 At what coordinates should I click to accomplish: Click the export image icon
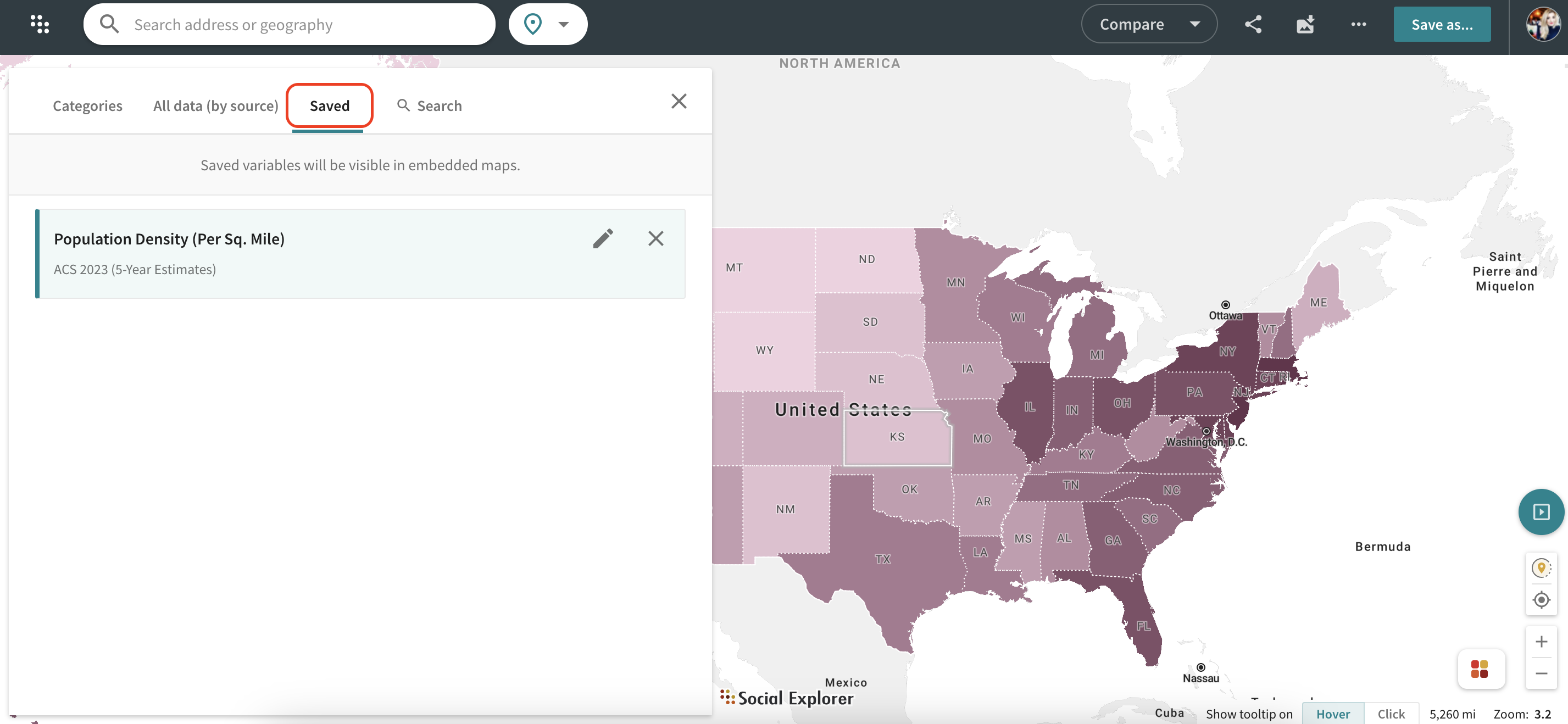pos(1305,24)
